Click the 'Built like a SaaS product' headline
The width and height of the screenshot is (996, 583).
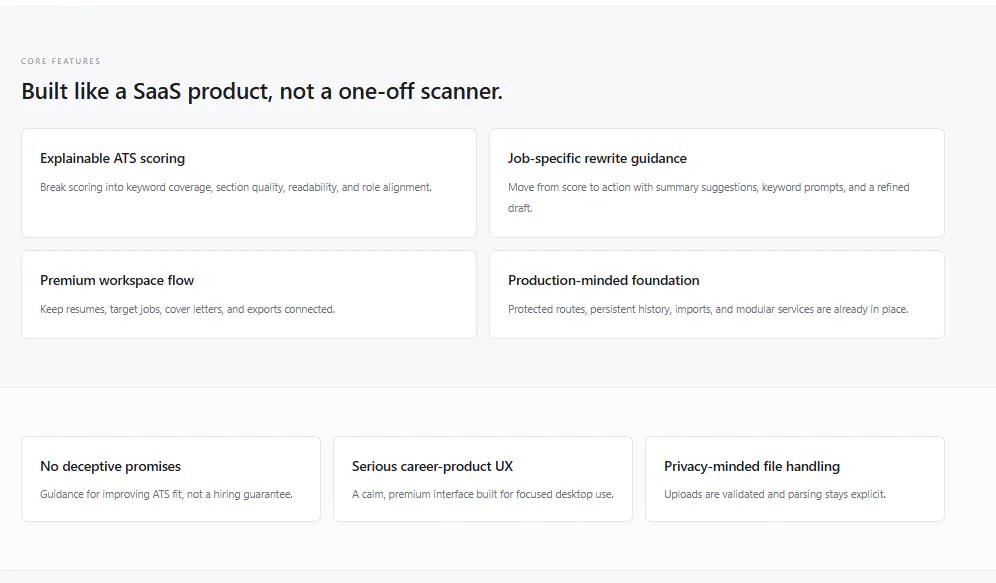262,91
